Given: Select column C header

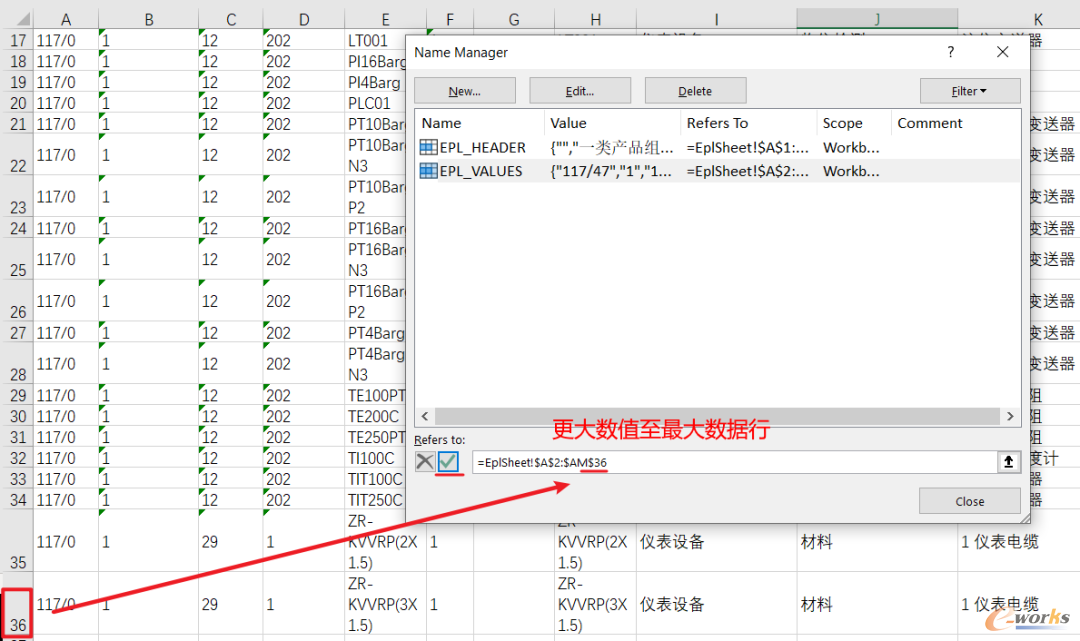Looking at the screenshot, I should tap(231, 19).
